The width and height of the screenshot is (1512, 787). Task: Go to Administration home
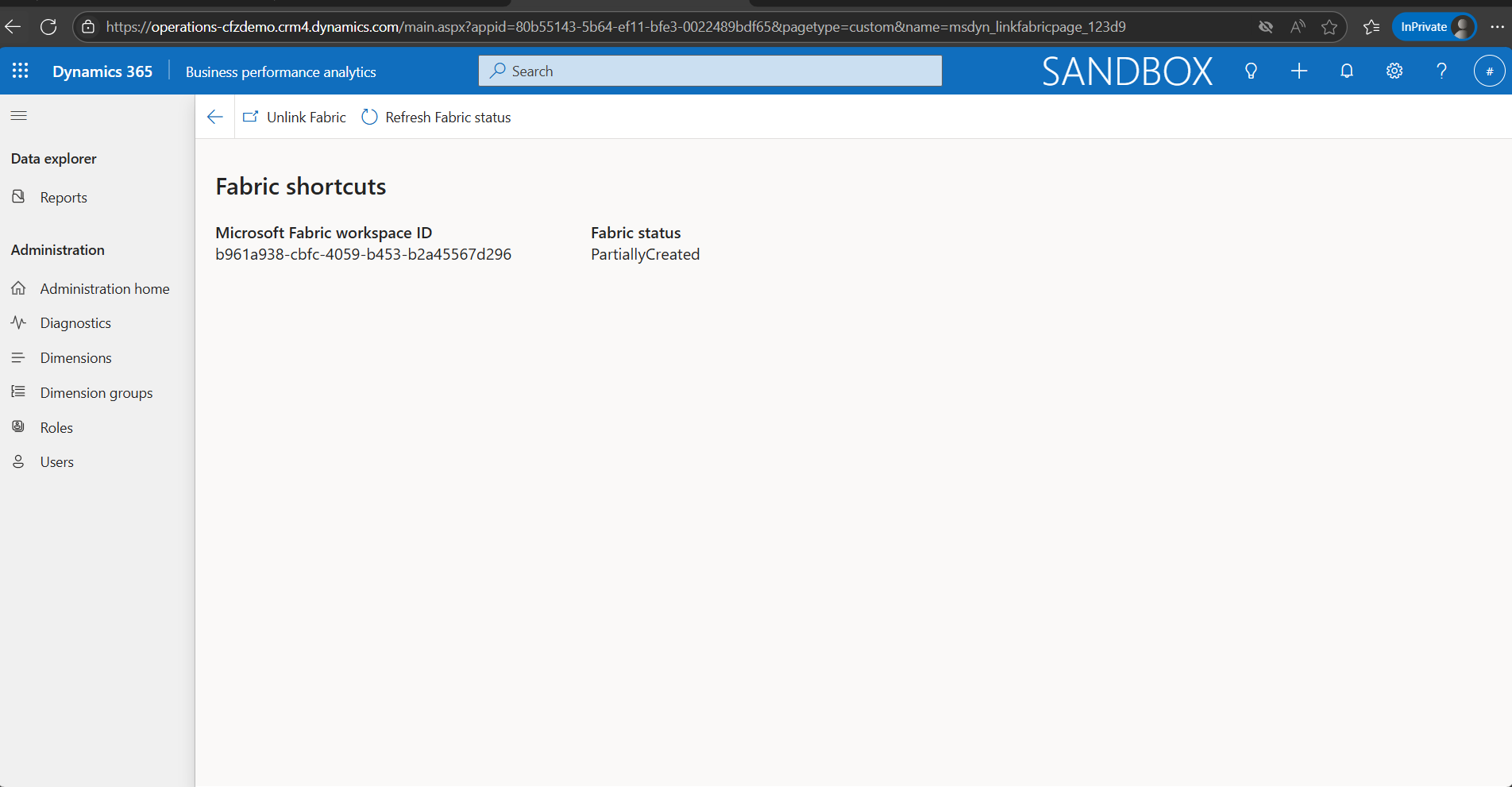104,289
